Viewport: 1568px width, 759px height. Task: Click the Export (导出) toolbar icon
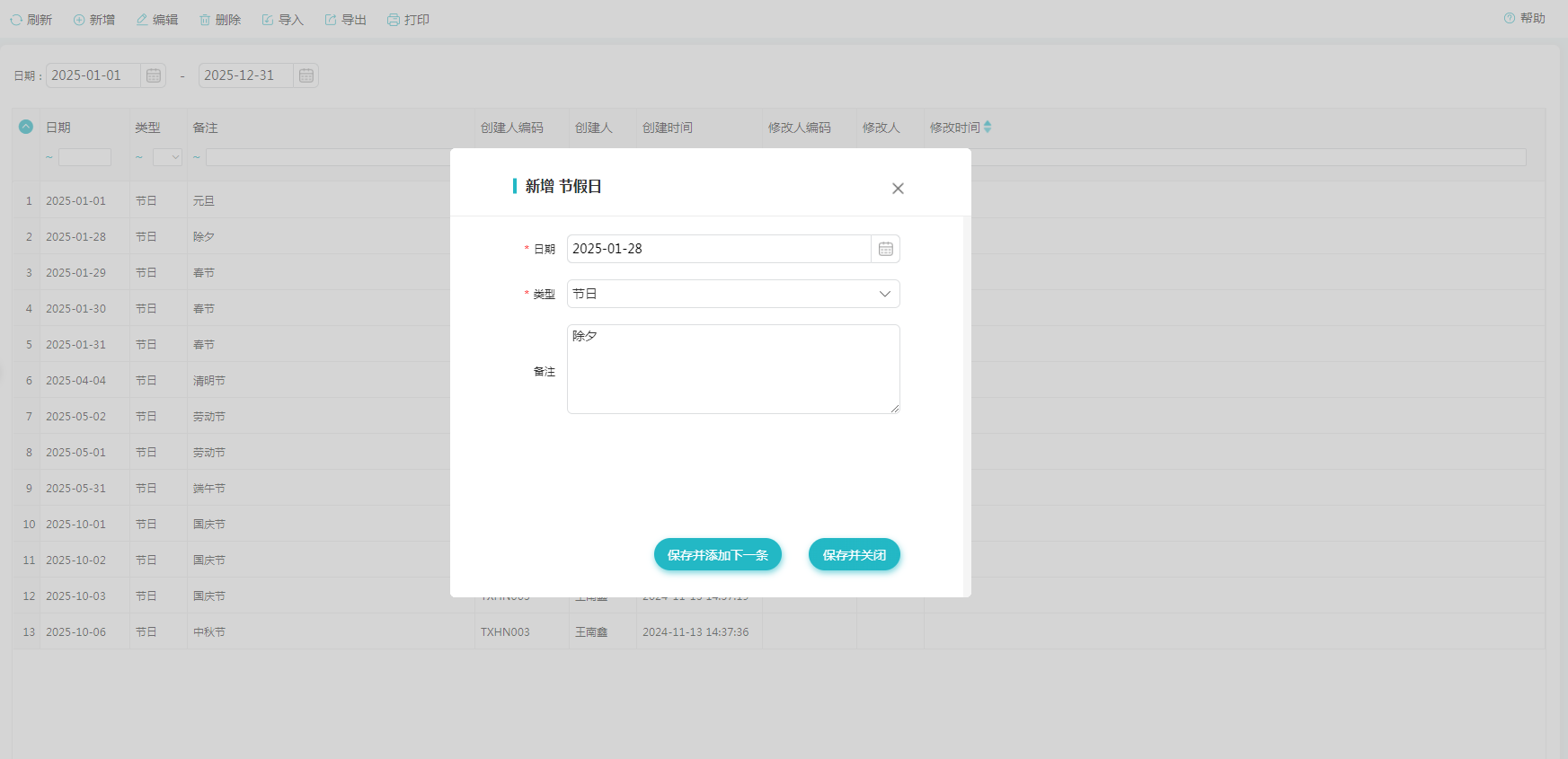pyautogui.click(x=331, y=20)
